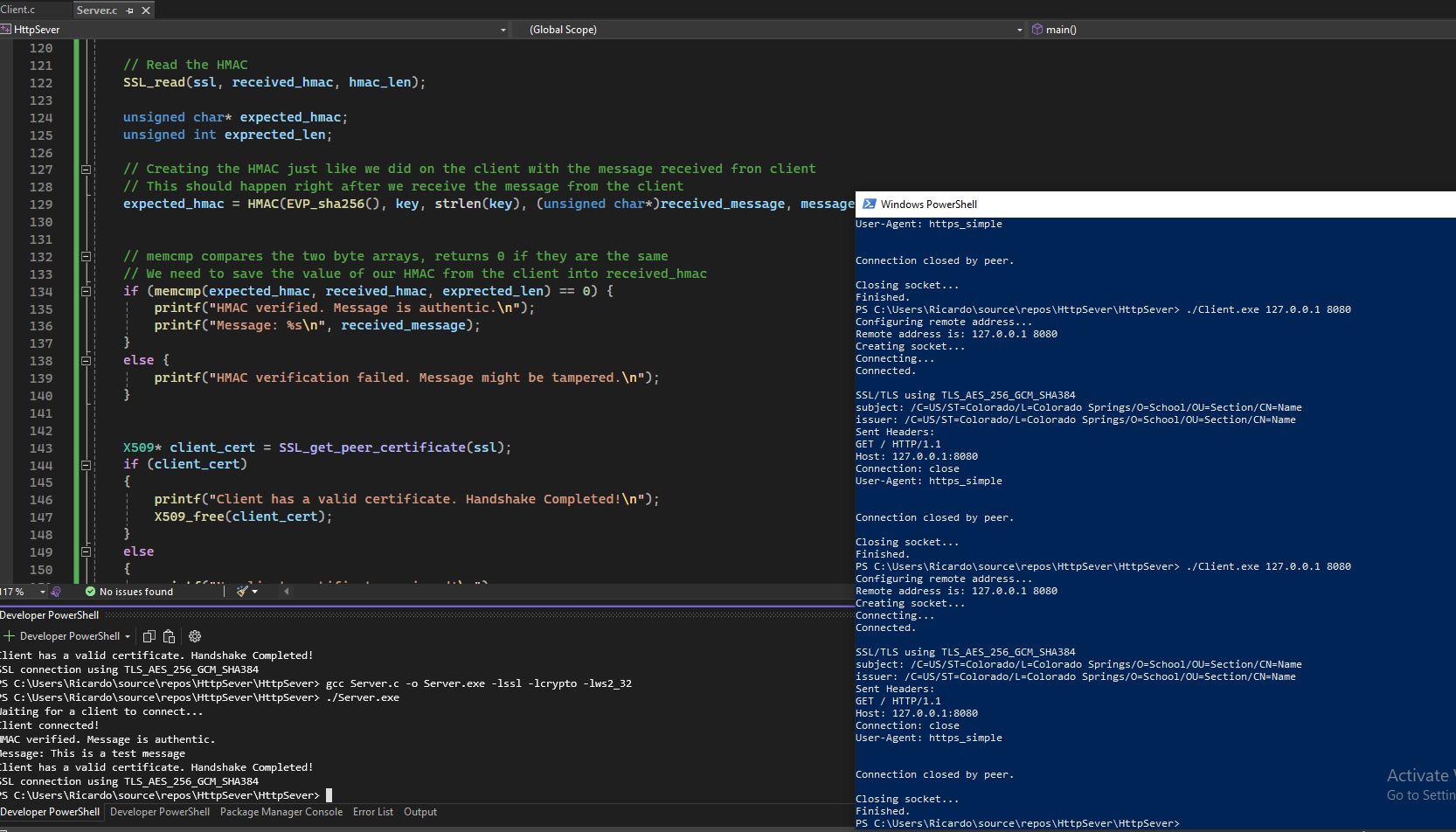Pin the Server.c tab
The width and height of the screenshot is (1456, 832).
tap(129, 10)
